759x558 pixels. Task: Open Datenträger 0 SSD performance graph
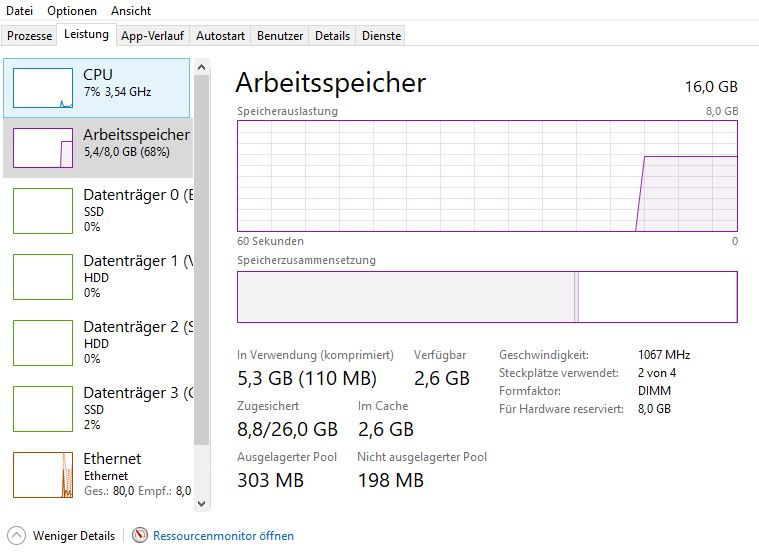coord(43,210)
